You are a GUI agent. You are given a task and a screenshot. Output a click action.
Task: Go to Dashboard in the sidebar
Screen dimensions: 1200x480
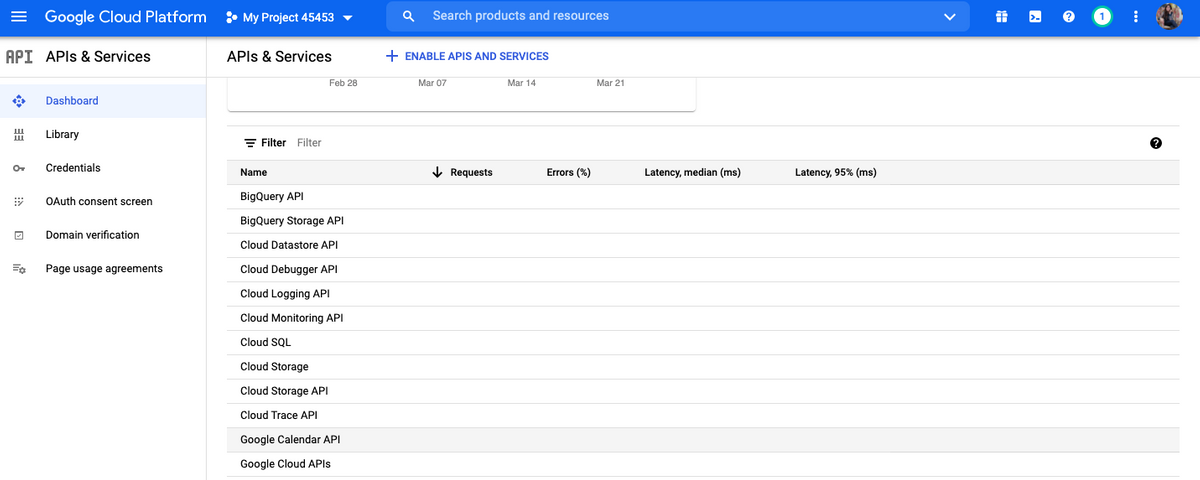pos(72,101)
